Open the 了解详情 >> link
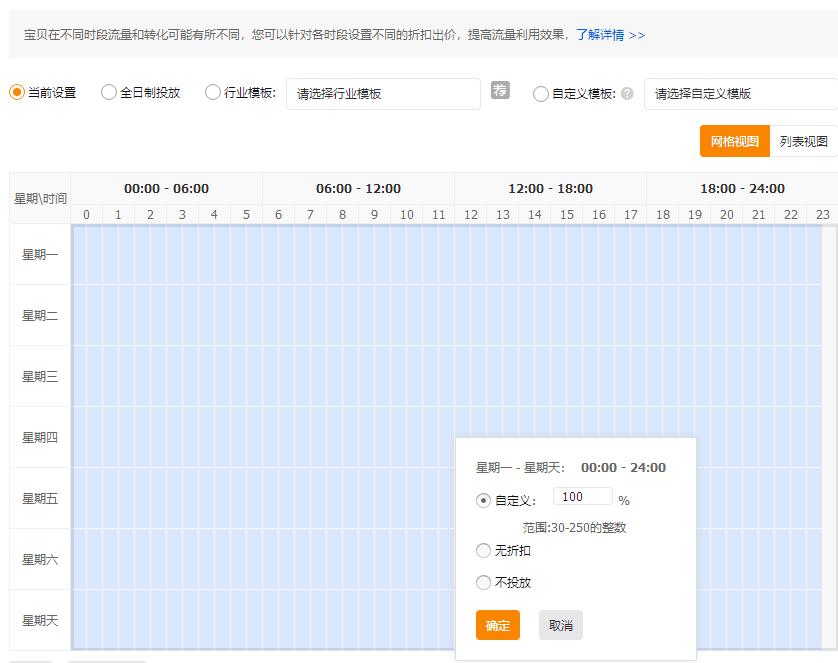This screenshot has width=838, height=663. click(x=611, y=35)
